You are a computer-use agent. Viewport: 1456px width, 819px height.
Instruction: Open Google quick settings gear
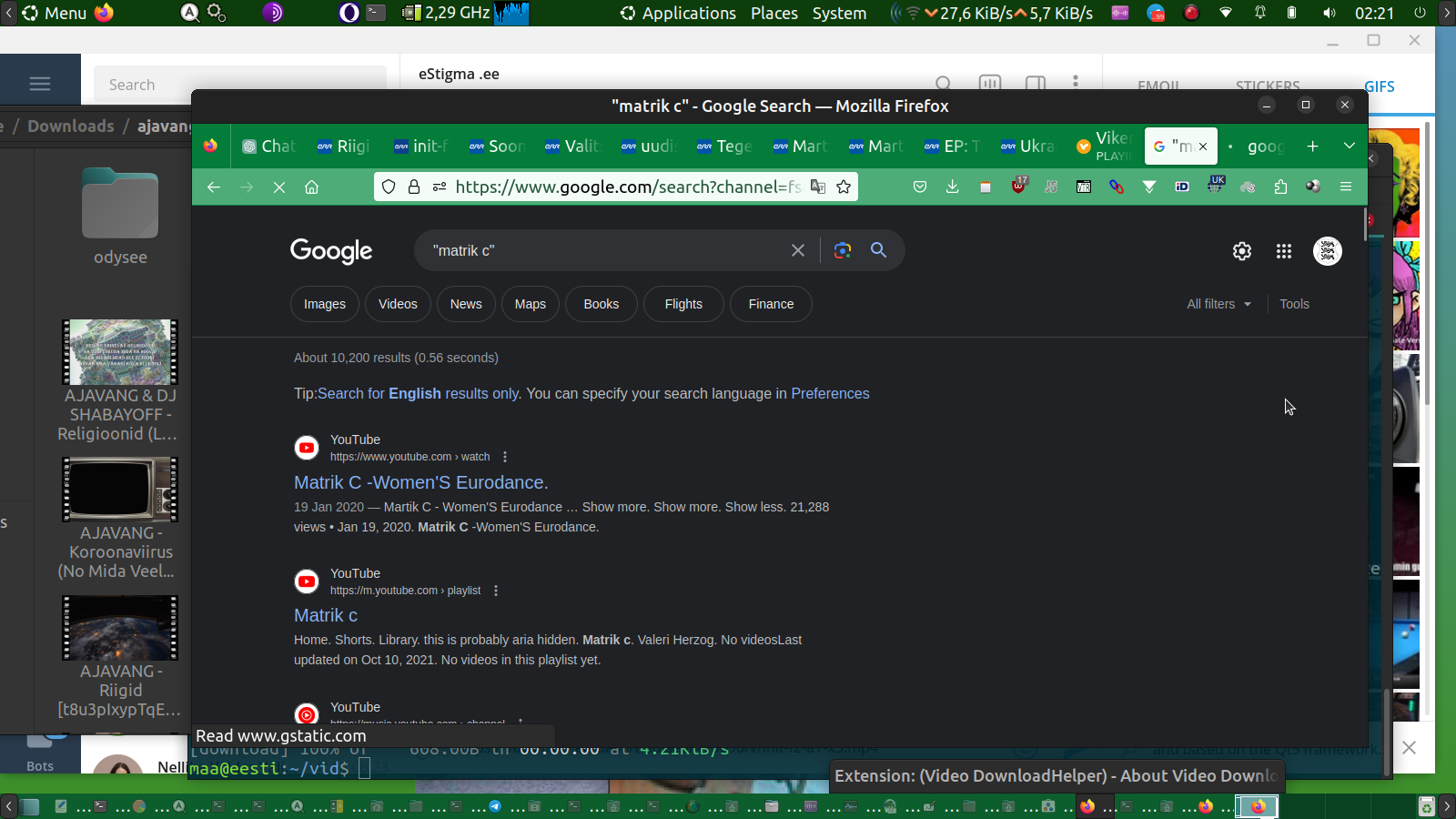pos(1242,251)
